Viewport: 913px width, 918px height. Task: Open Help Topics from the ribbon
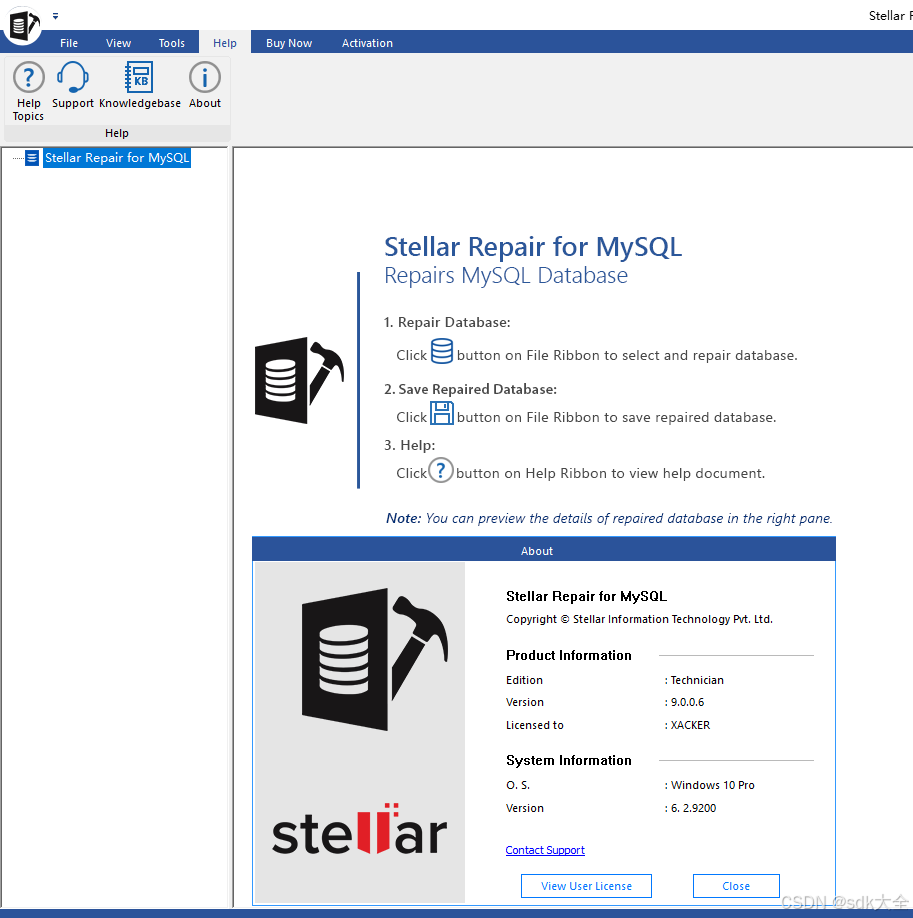coord(28,91)
